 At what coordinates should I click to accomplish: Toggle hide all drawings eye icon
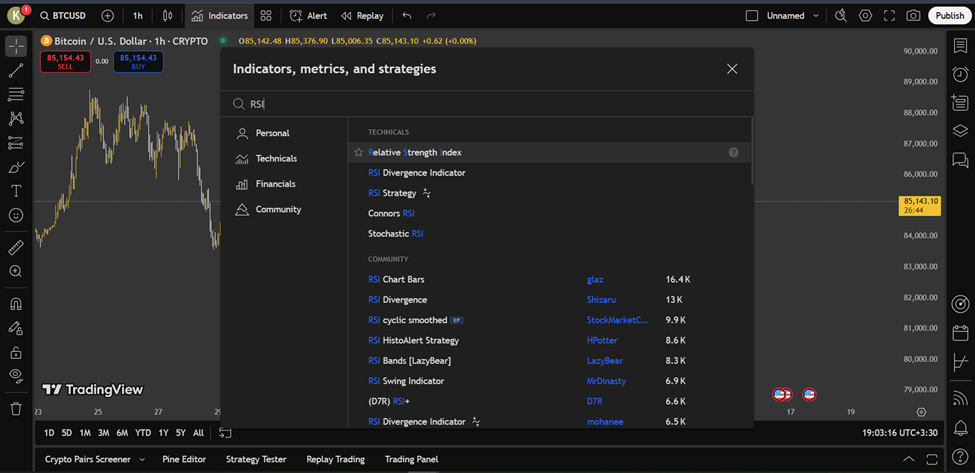tap(16, 376)
